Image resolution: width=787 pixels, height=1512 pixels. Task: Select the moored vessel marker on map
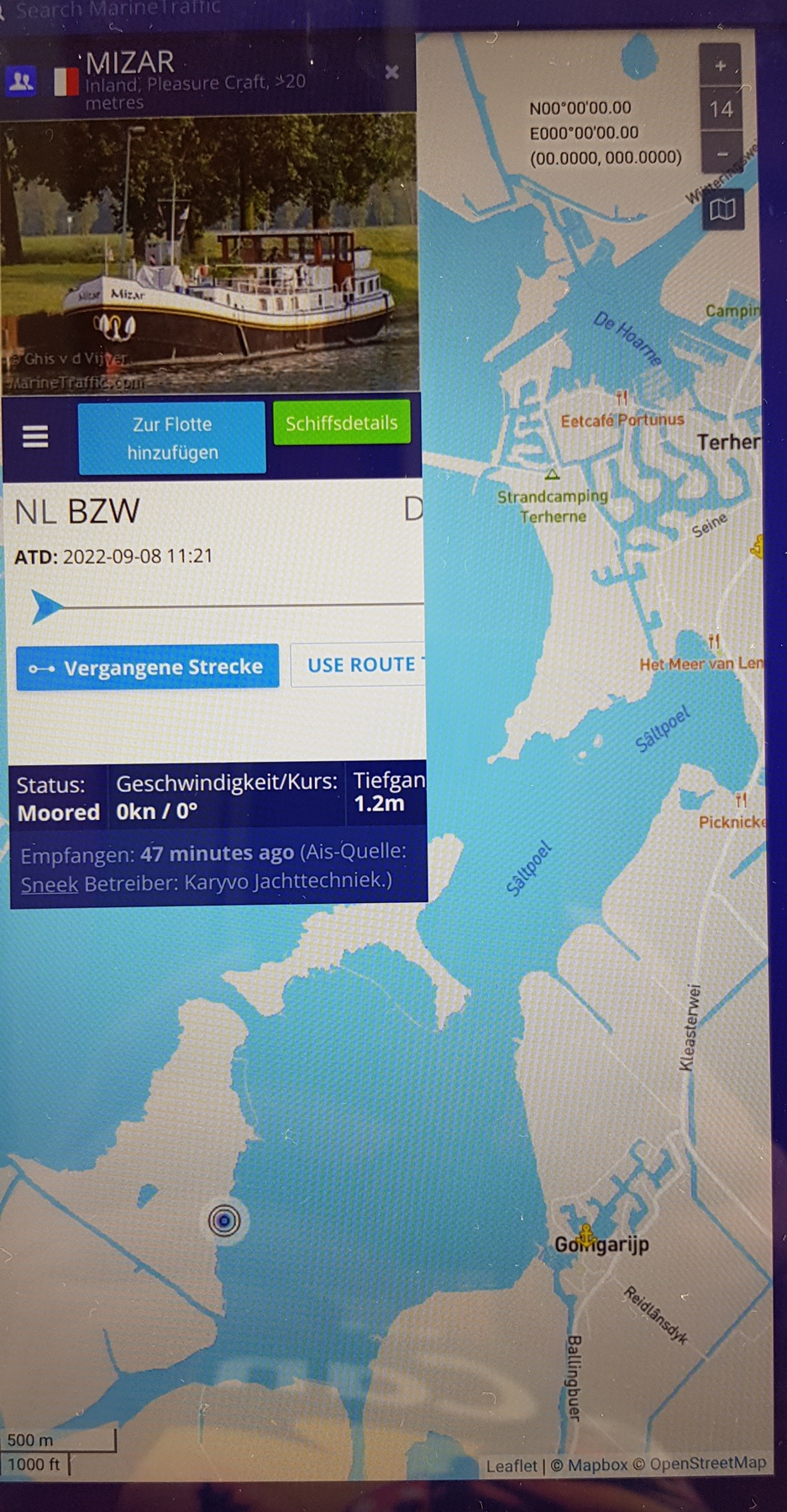pyautogui.click(x=223, y=1220)
